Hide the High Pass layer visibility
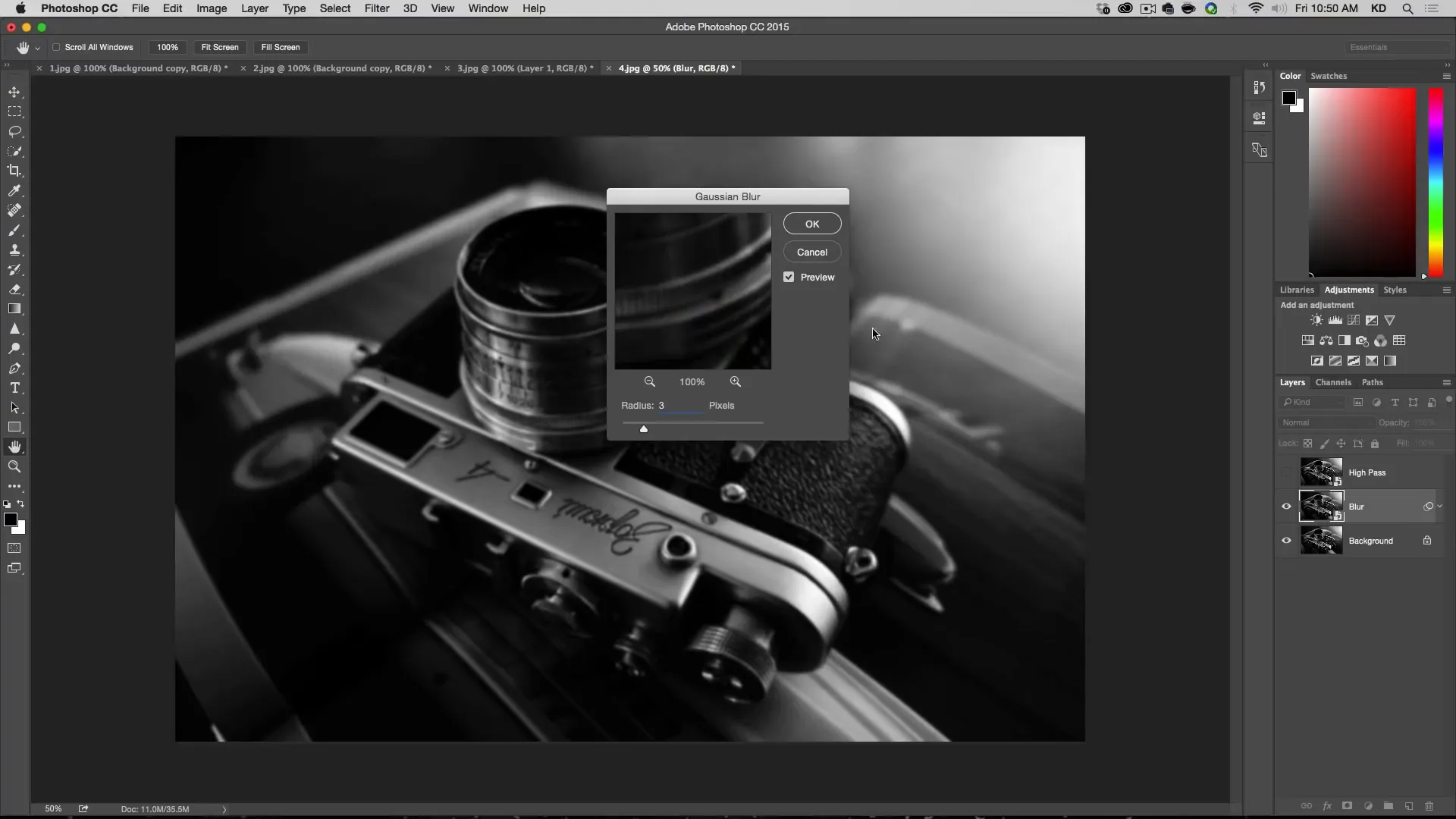Image resolution: width=1456 pixels, height=819 pixels. pos(1287,472)
